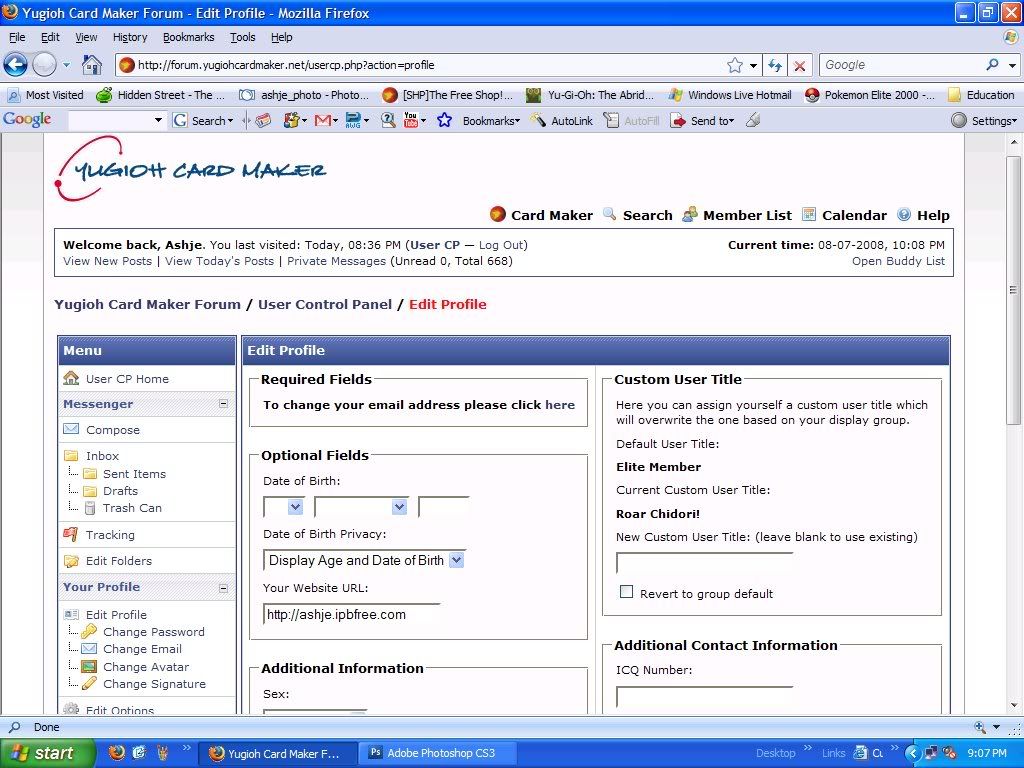Check Revert to group default checkbox
This screenshot has width=1024, height=768.
[626, 592]
